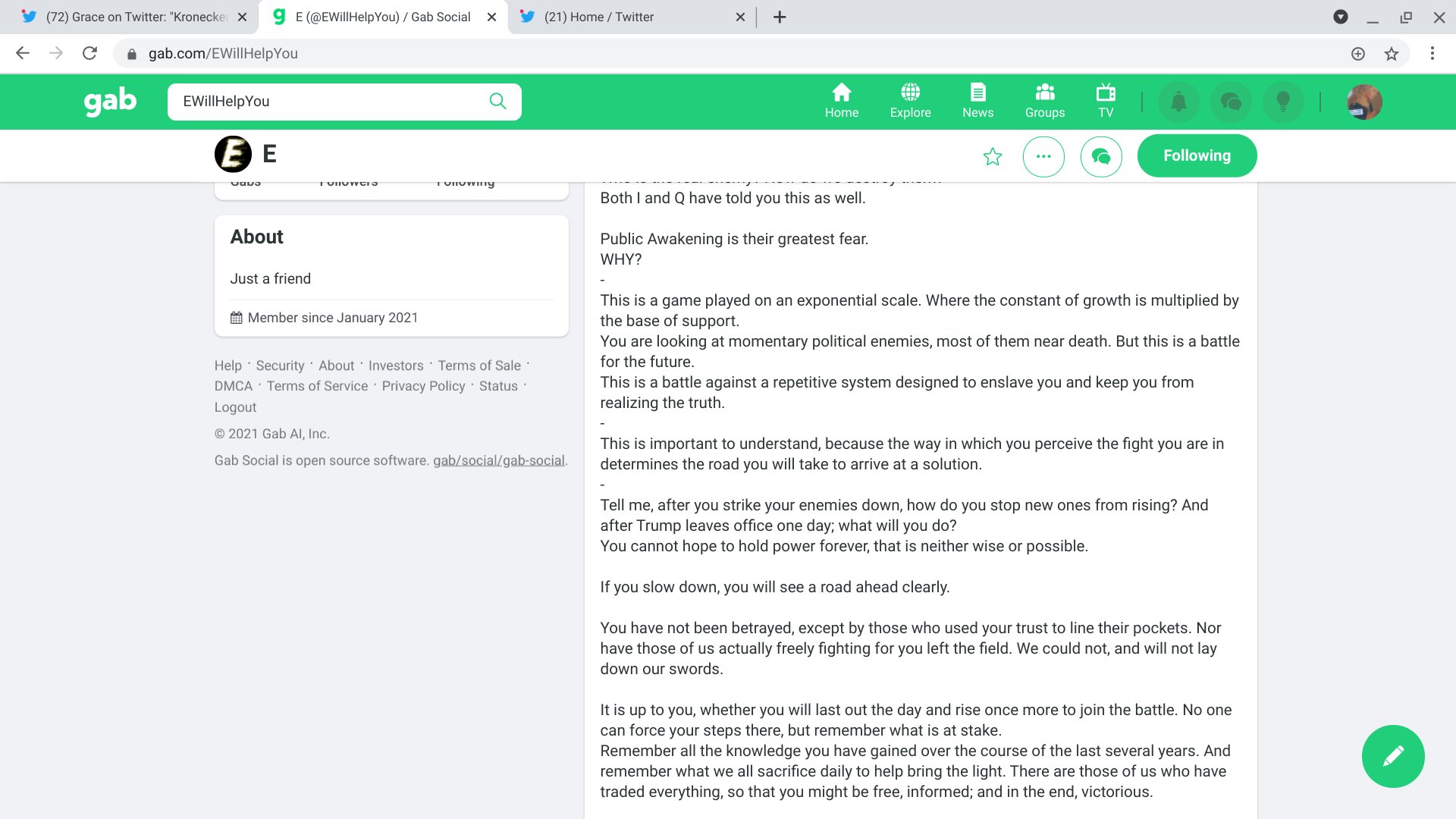
Task: Click the light/bulb icon in navbar
Action: coord(1284,101)
